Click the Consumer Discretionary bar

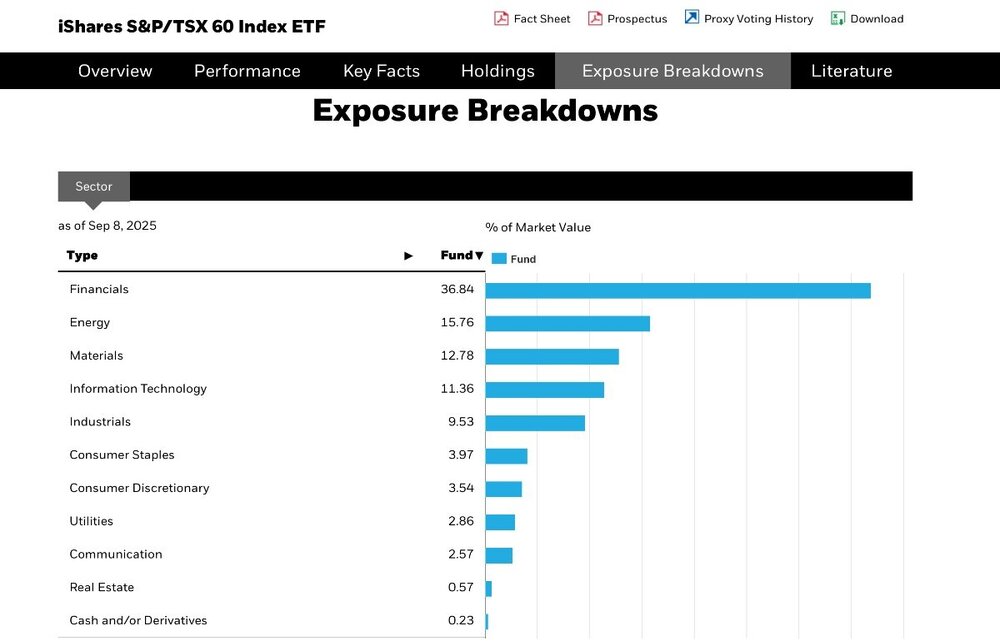pos(504,490)
